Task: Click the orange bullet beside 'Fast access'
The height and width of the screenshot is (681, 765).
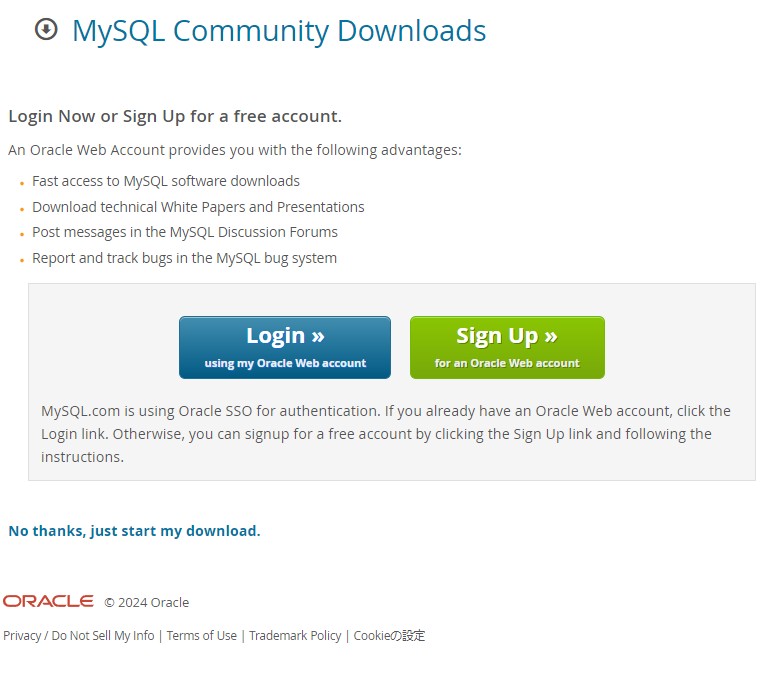Action: (x=21, y=184)
